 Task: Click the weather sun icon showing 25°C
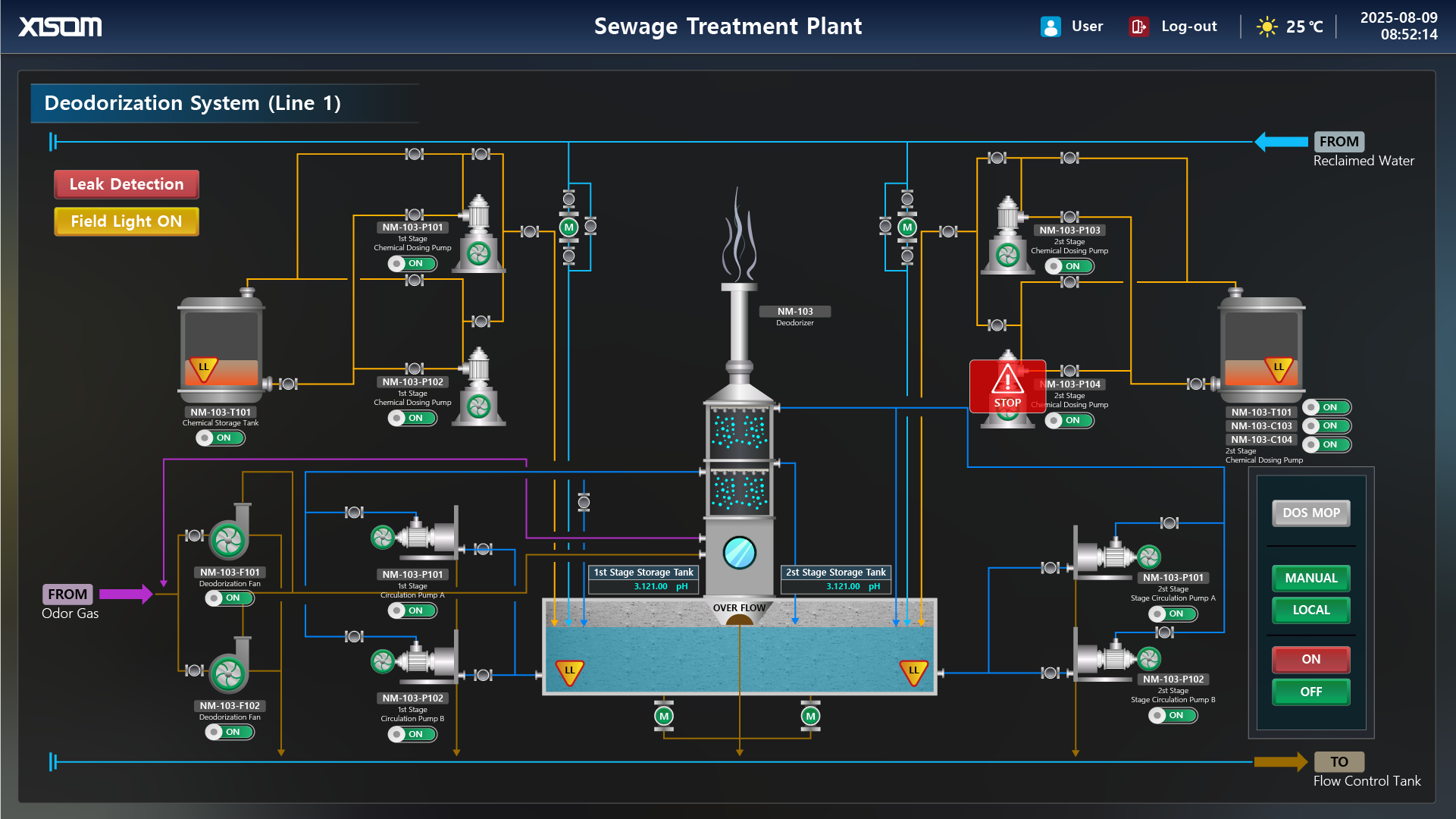(1267, 26)
